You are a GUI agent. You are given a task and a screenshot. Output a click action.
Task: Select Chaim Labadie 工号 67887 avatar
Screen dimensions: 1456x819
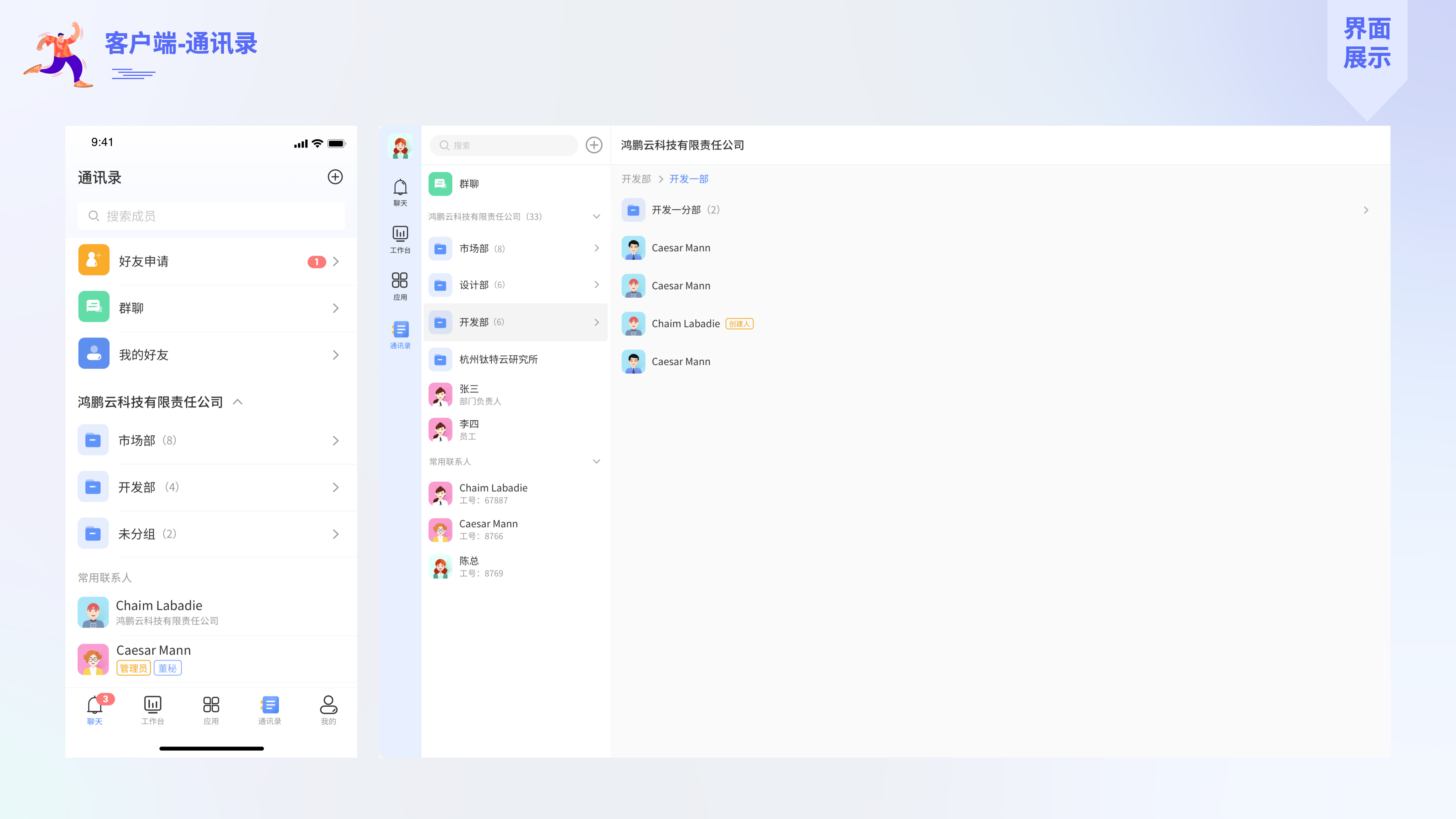(x=440, y=493)
